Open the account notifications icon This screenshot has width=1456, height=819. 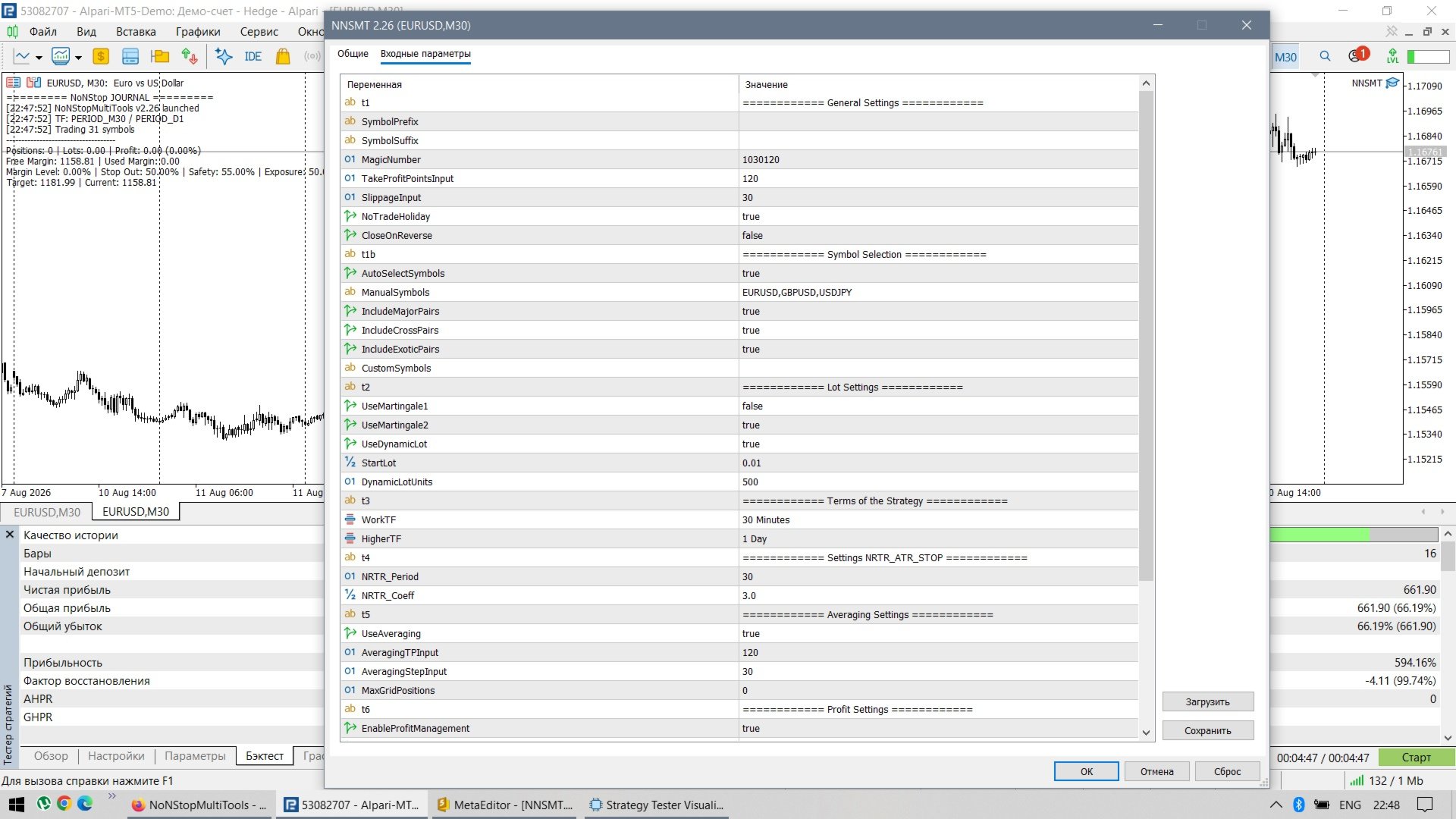1358,55
